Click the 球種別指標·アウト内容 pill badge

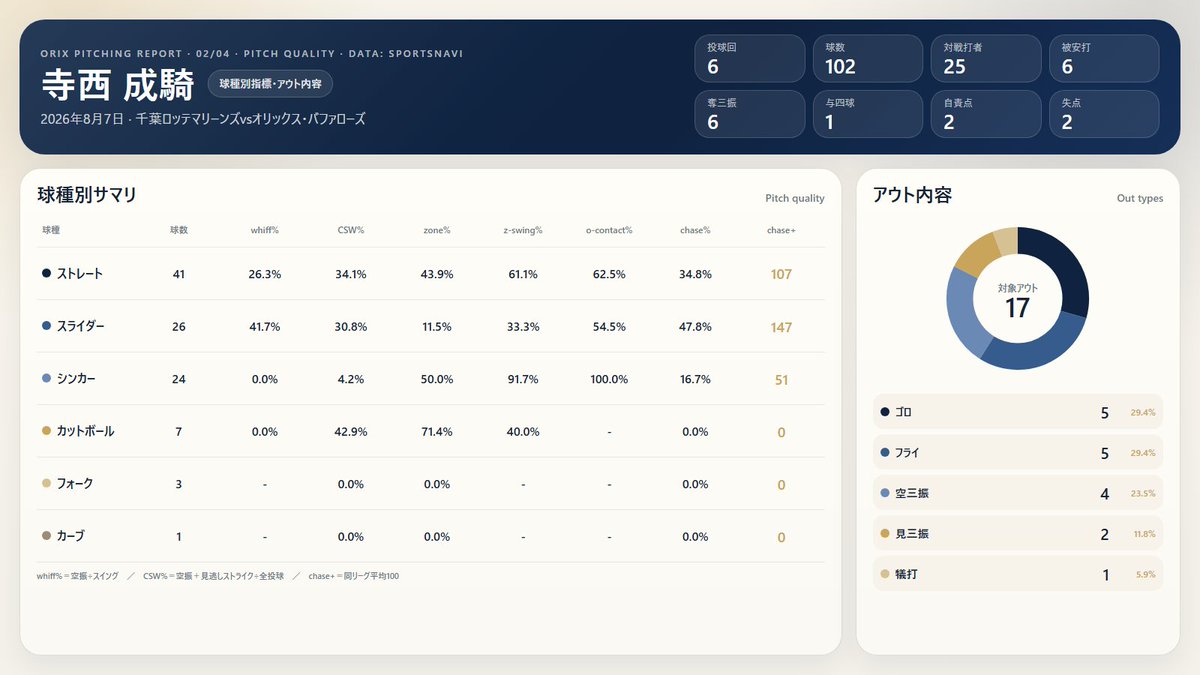271,84
